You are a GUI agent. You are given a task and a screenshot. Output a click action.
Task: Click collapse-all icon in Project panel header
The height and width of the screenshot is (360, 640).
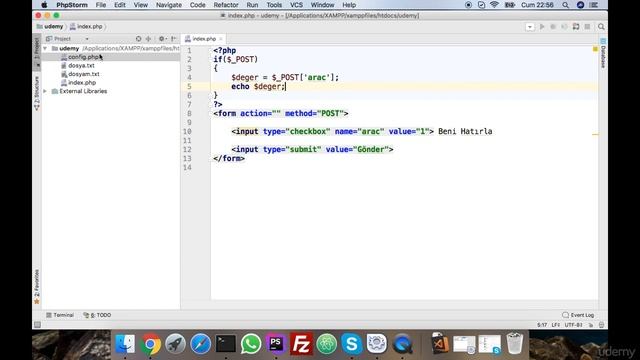[149, 39]
